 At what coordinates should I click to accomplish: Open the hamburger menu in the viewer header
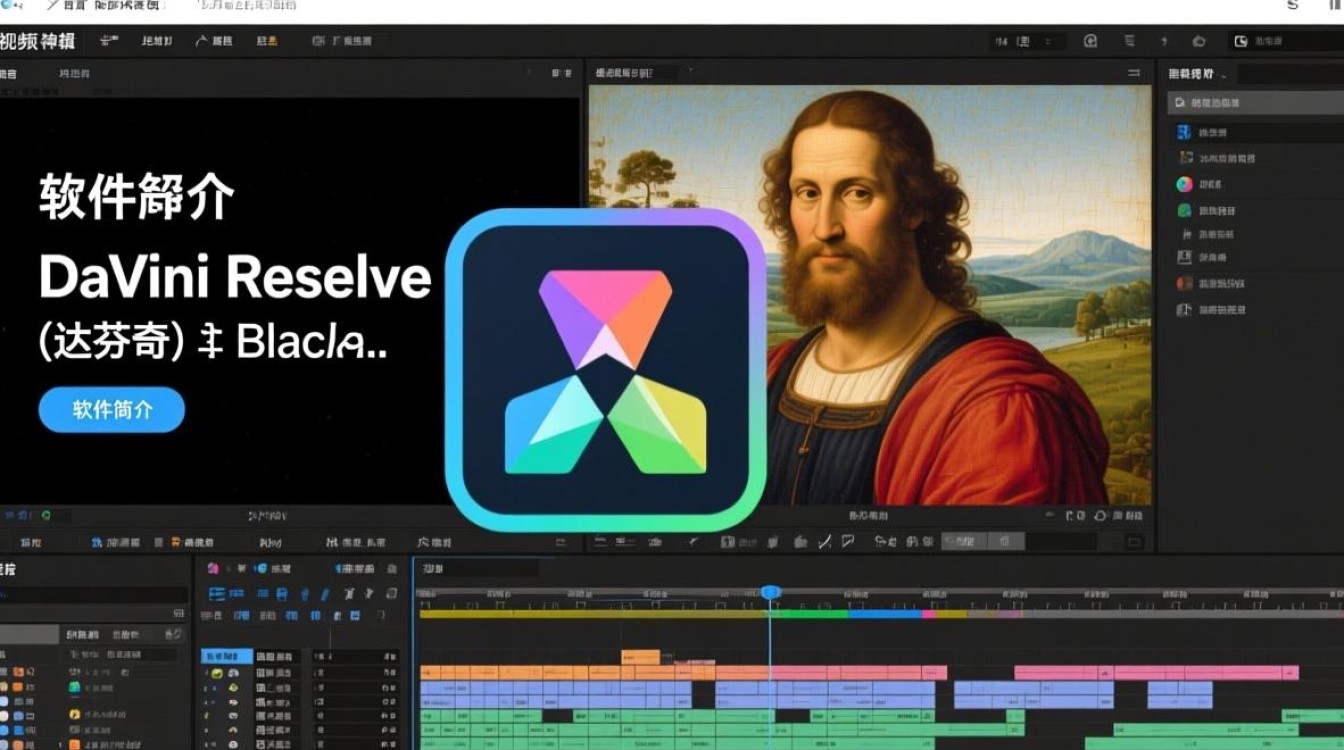pos(1133,73)
